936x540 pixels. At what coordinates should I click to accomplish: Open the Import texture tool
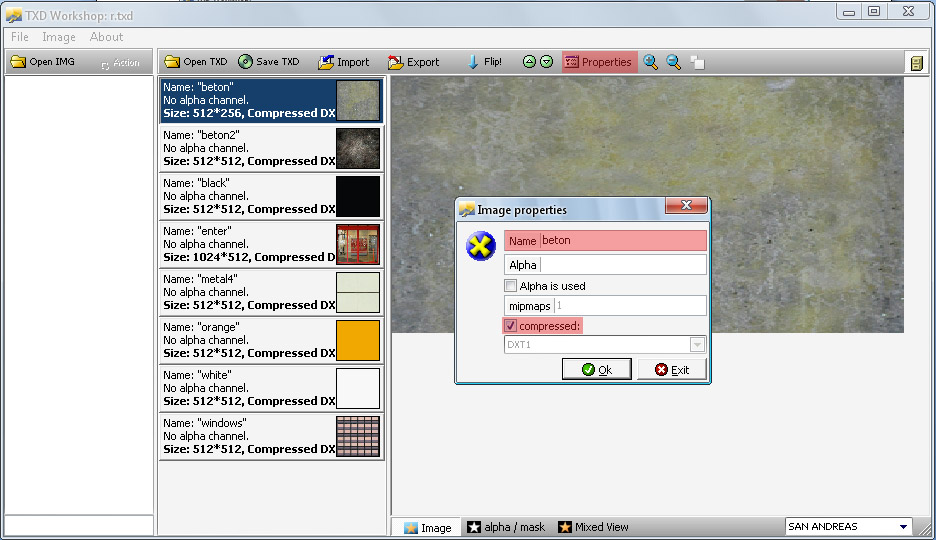tap(344, 62)
